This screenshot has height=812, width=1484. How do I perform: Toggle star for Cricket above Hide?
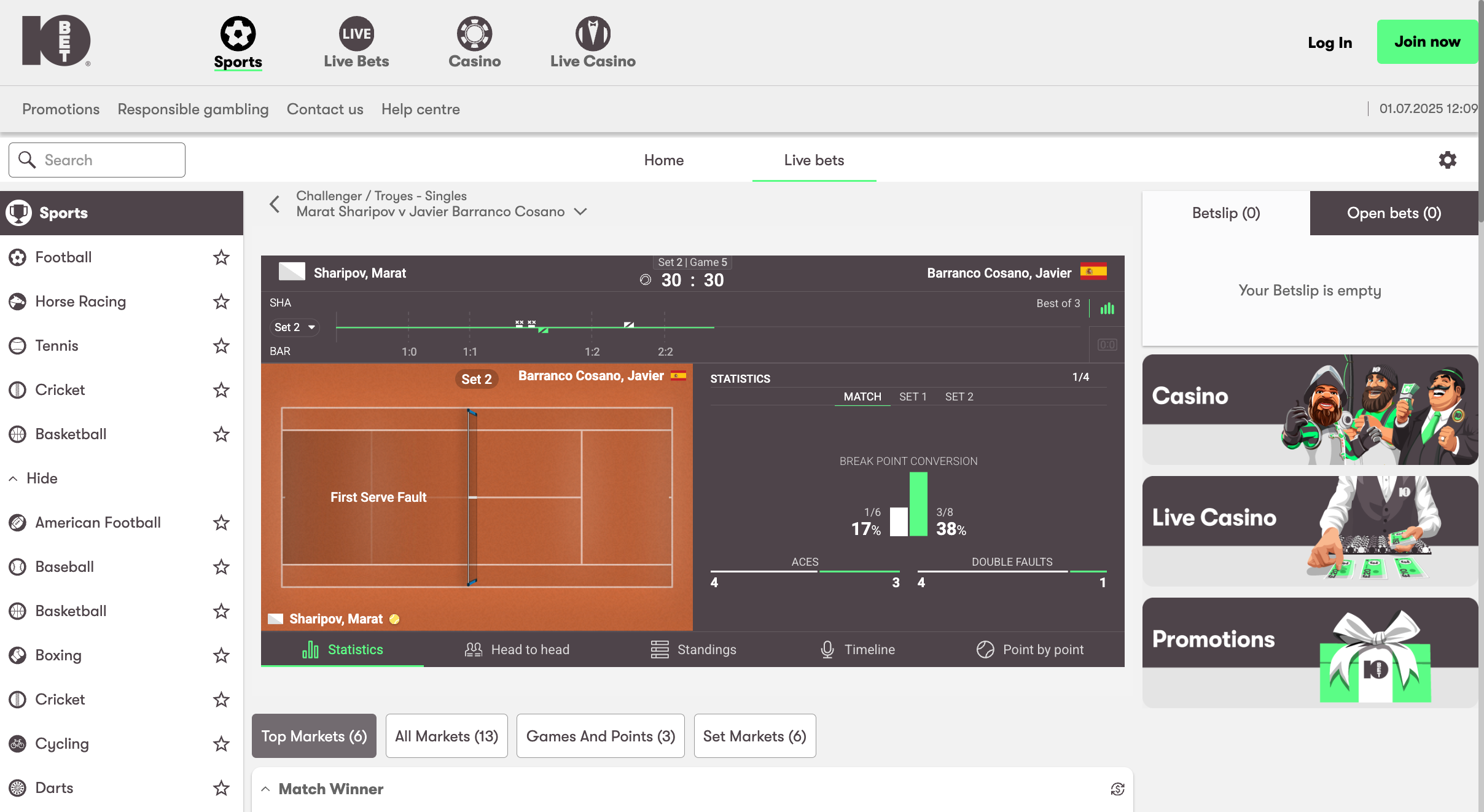click(221, 390)
